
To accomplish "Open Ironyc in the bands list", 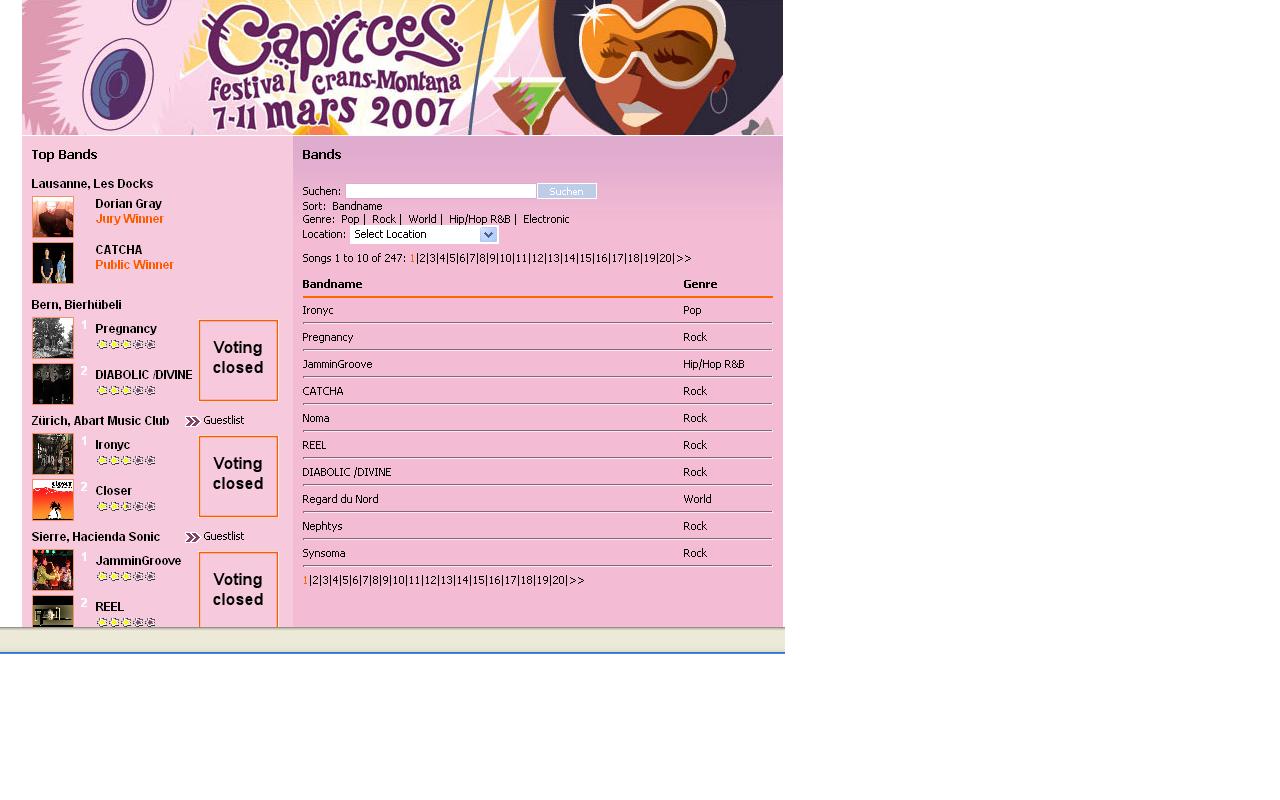I will (318, 310).
